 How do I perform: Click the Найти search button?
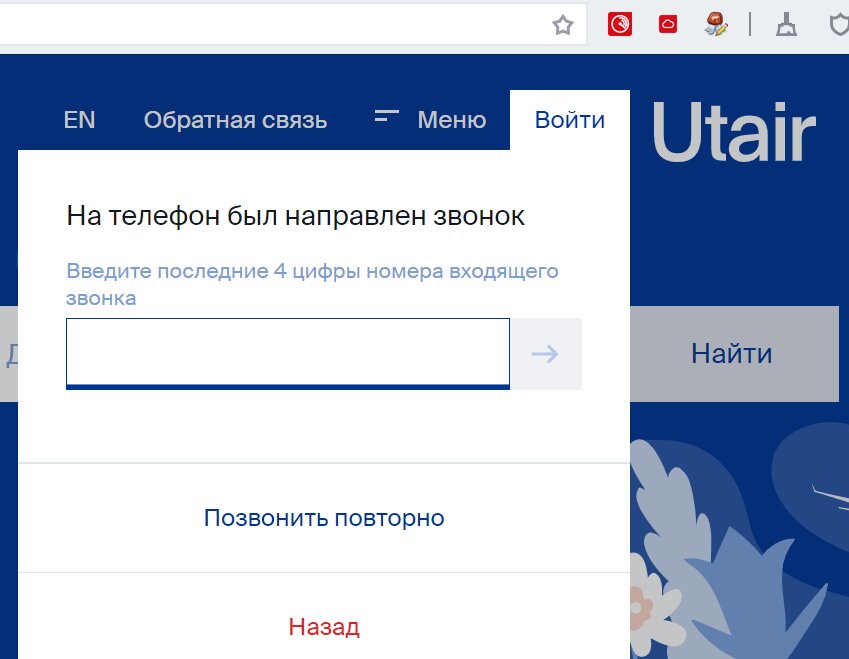point(731,353)
